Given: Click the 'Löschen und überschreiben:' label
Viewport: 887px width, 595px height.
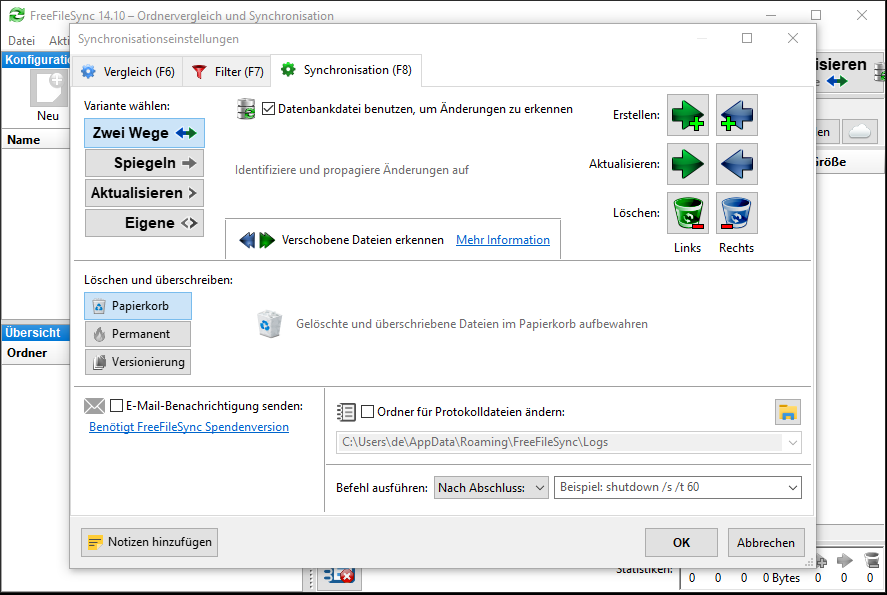Looking at the screenshot, I should (158, 280).
